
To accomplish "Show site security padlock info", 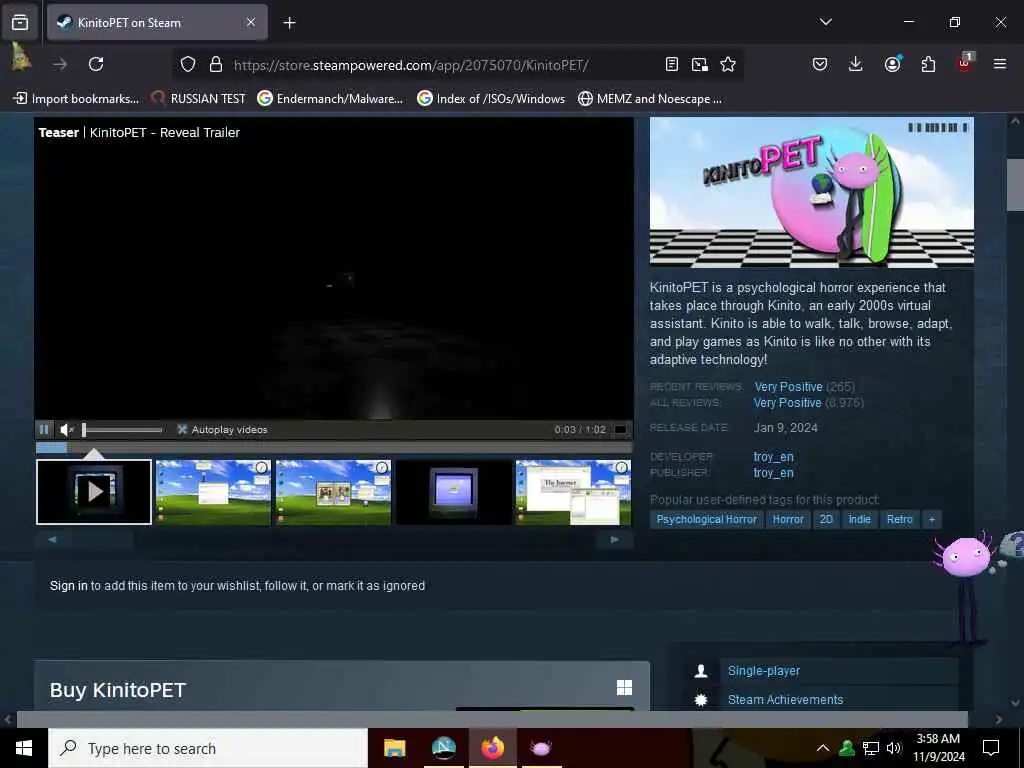I will click(x=216, y=65).
